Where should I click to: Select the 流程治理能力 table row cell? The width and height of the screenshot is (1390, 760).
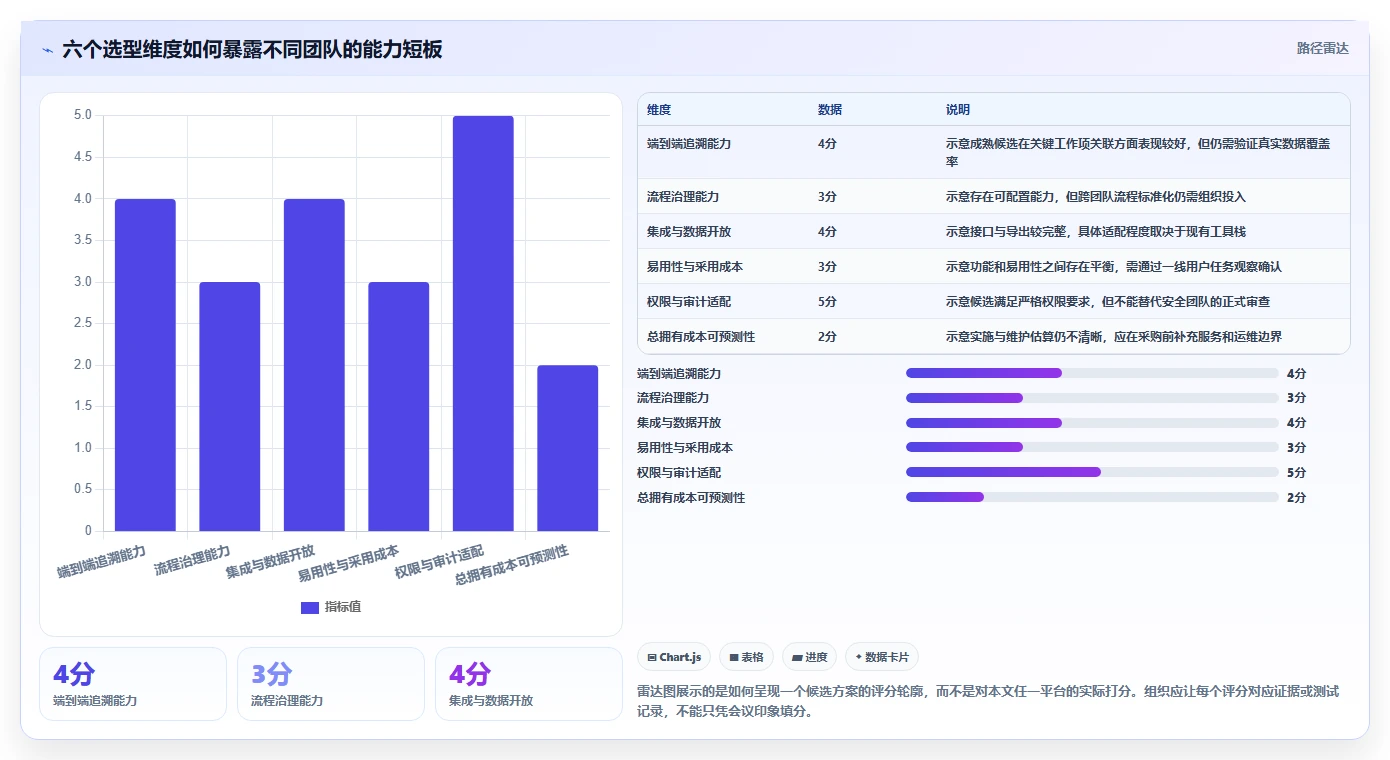point(683,197)
